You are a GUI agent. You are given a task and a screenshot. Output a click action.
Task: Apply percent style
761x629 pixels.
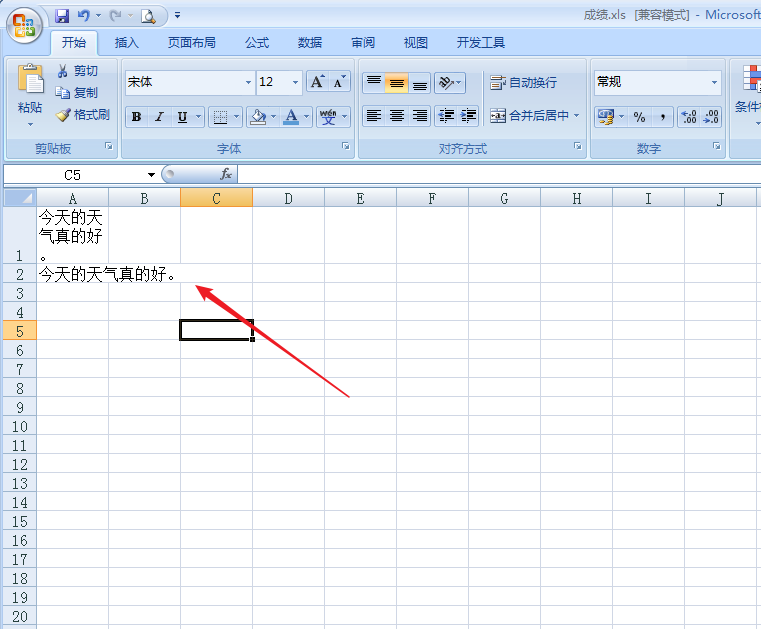pos(639,117)
